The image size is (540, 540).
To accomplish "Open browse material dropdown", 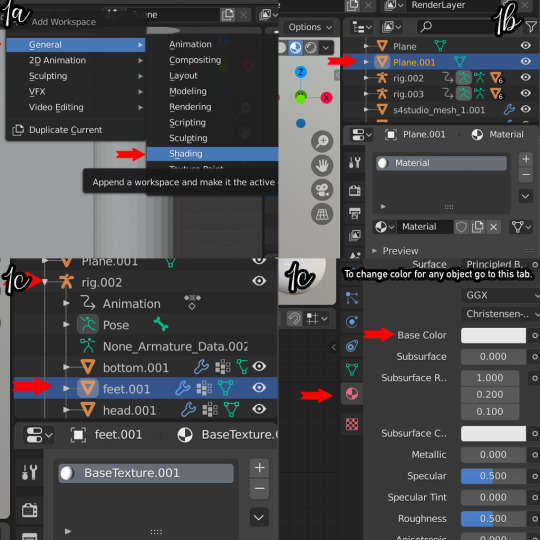I will (385, 227).
